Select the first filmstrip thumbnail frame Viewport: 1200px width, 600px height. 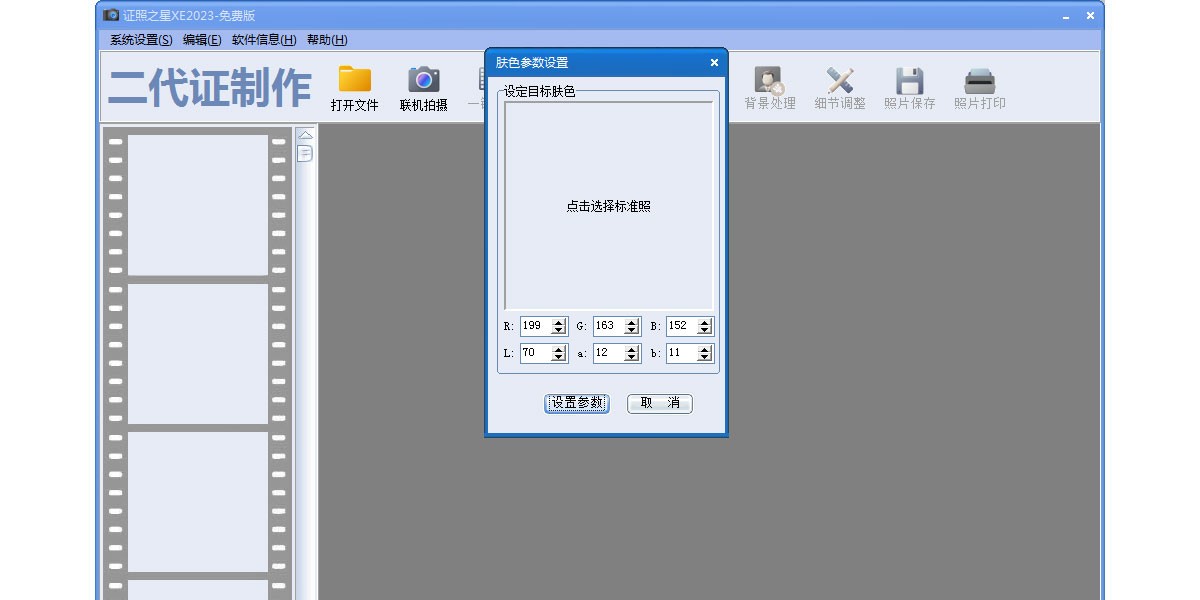(x=198, y=205)
